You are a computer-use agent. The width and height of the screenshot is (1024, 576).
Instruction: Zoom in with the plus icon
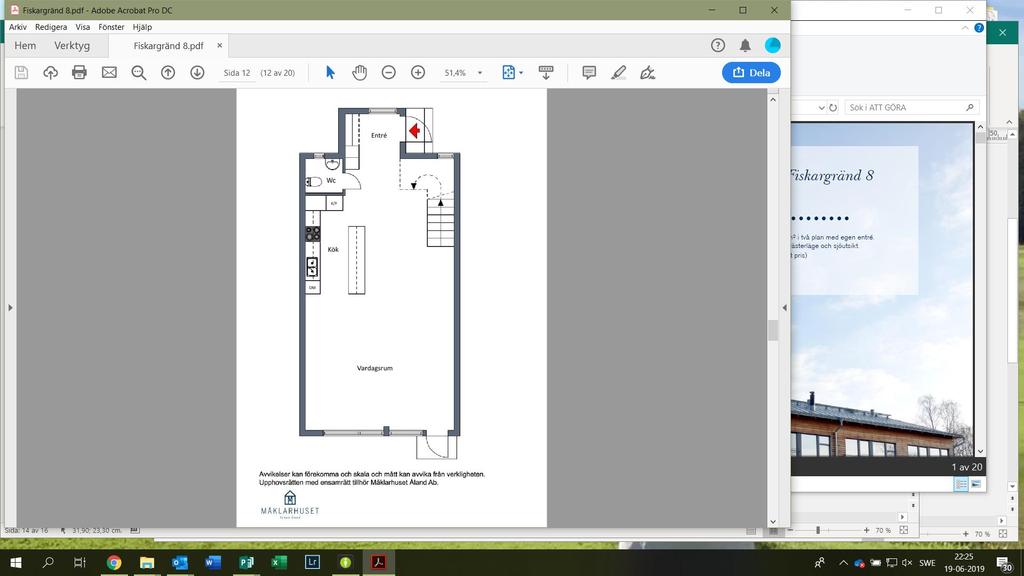[418, 72]
